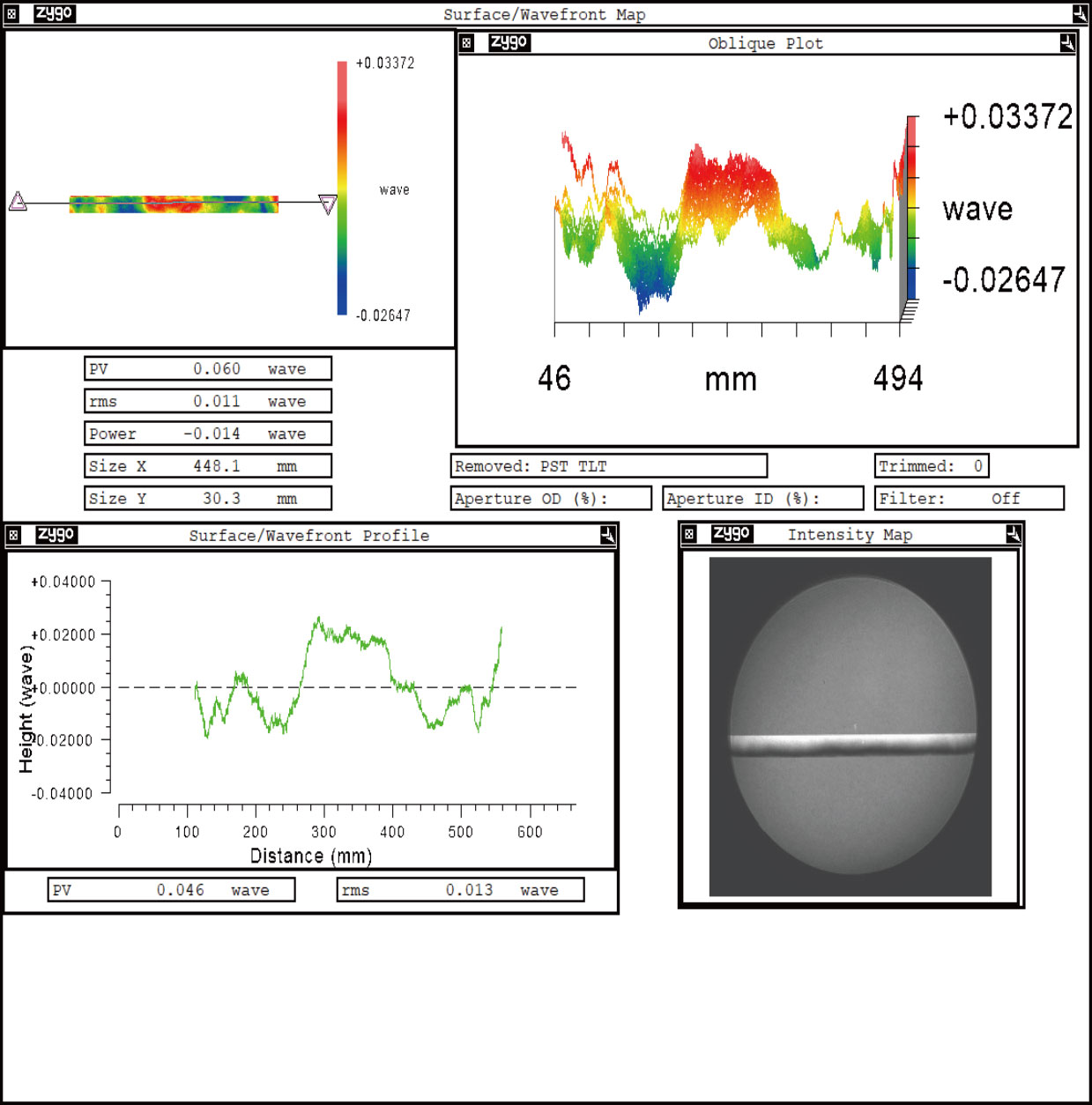The image size is (1092, 1105).
Task: Select the left triangle slice marker on the surface map
Action: [x=19, y=201]
